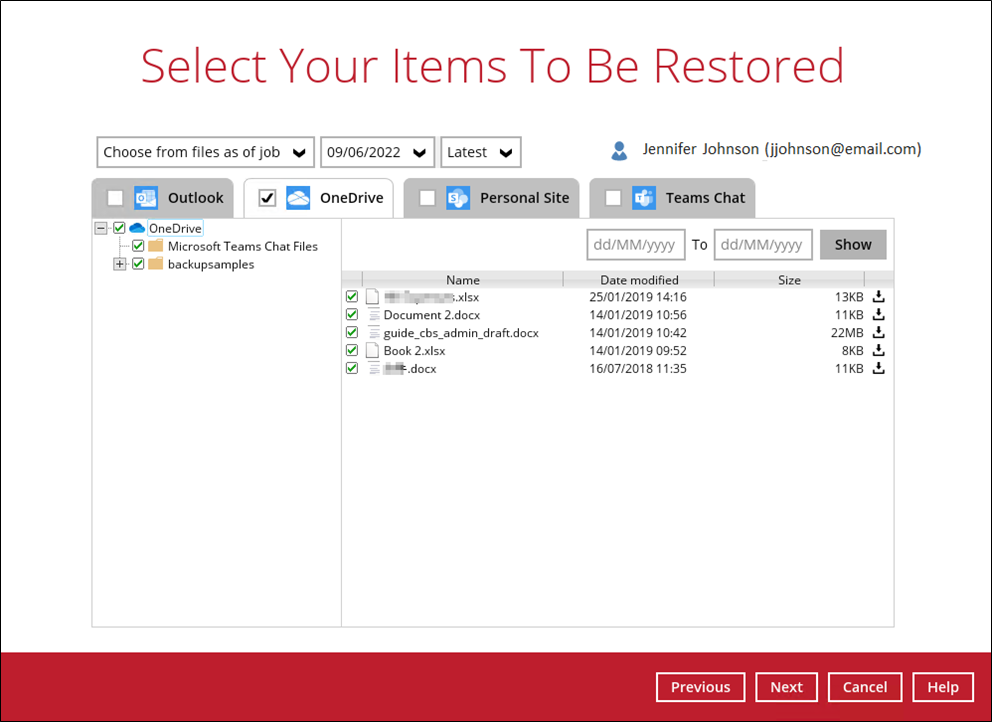Click the backupsamples folder icon
Viewport: 992px width, 722px height.
[156, 264]
